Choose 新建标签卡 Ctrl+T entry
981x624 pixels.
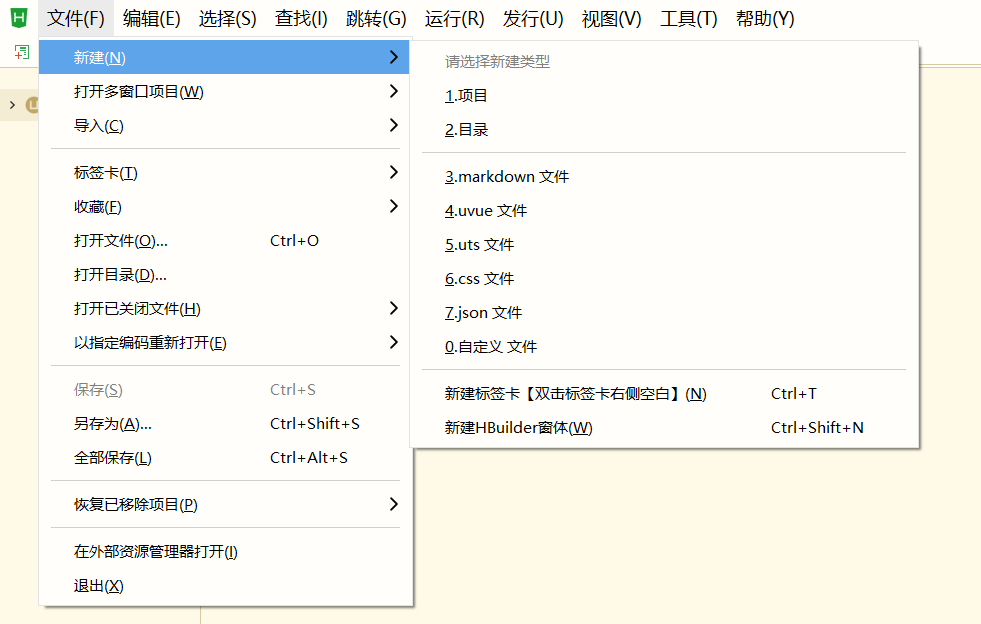pos(664,394)
